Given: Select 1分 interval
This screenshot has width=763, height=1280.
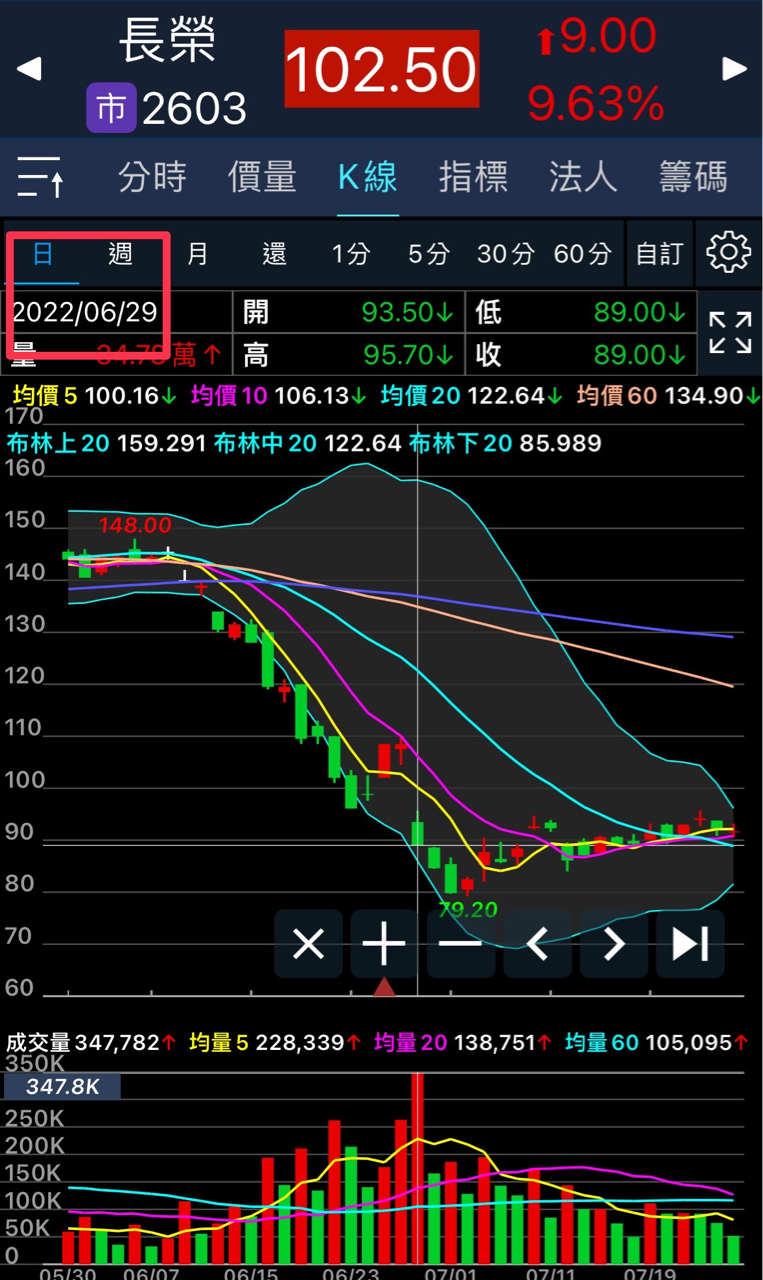Looking at the screenshot, I should [x=351, y=254].
